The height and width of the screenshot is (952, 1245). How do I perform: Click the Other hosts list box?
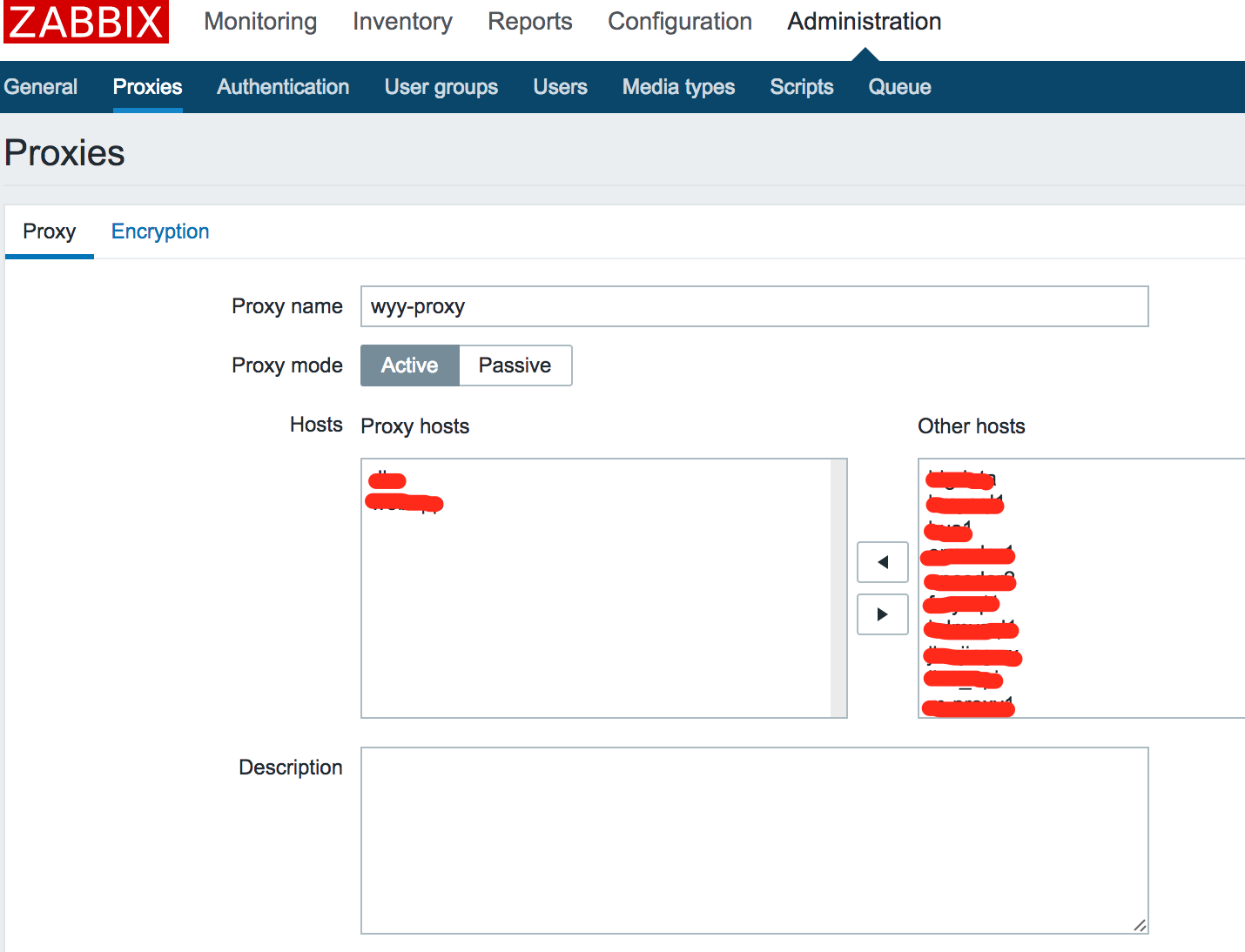pyautogui.click(x=1081, y=588)
